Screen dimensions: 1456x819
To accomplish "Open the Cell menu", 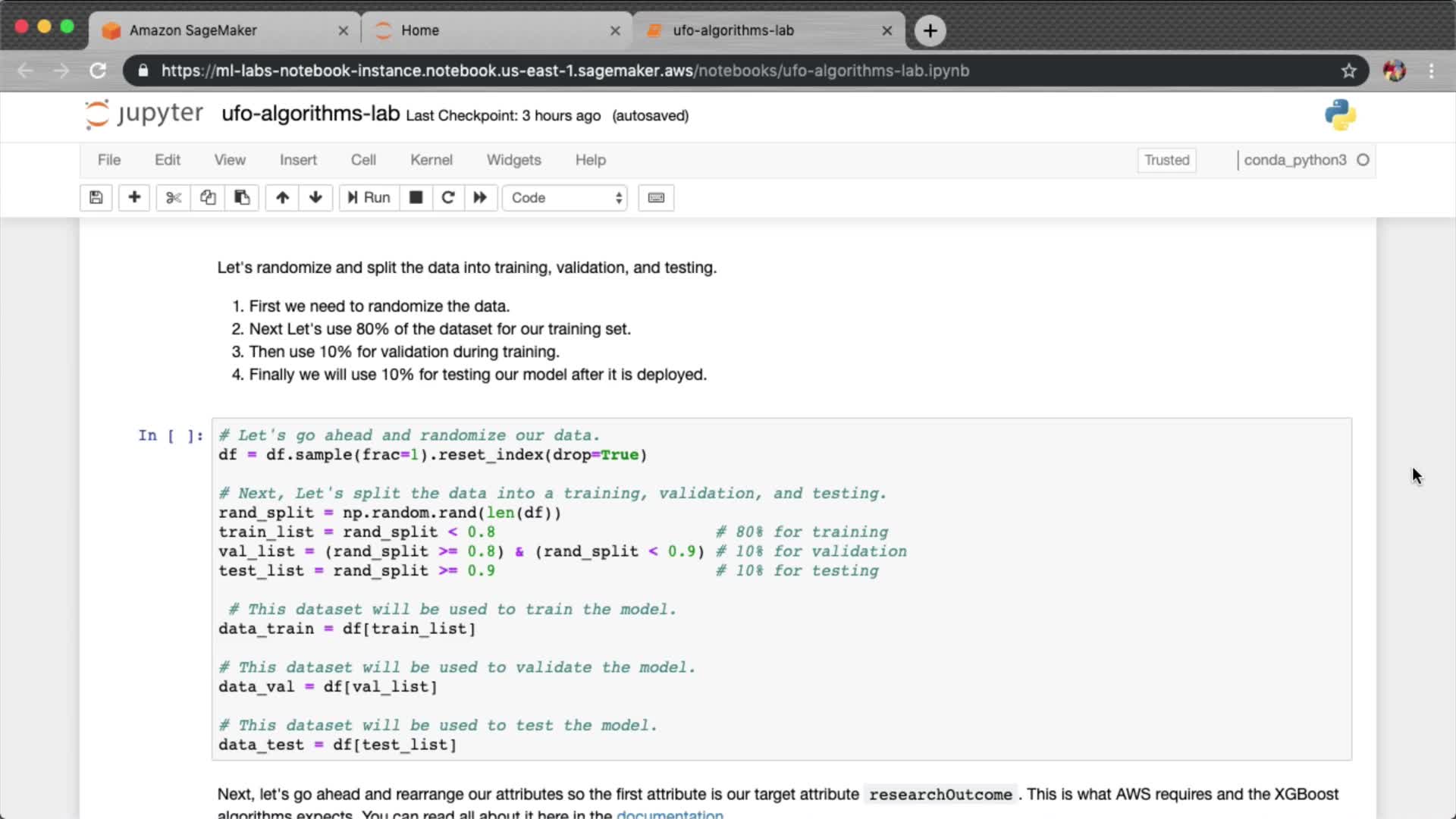I will point(363,160).
